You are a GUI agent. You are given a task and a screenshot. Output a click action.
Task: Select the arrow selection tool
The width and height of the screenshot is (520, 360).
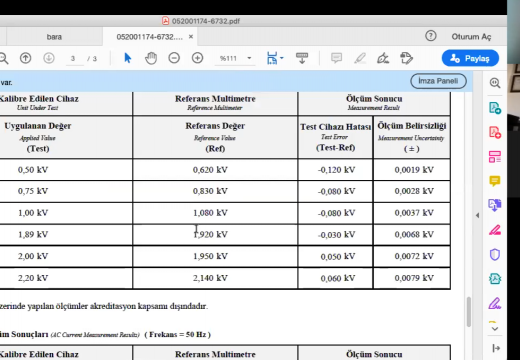[127, 58]
